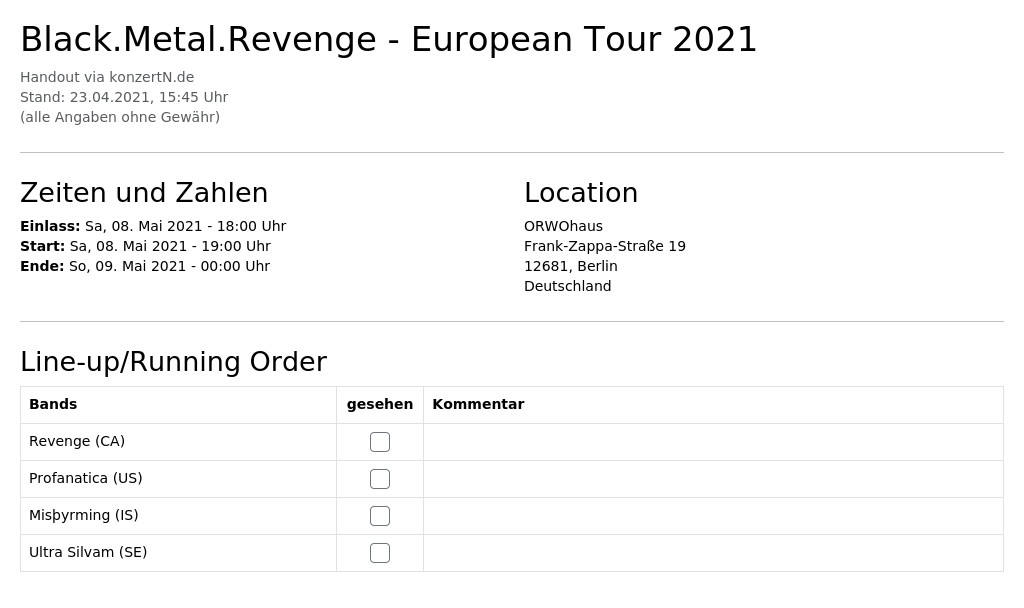Click the 'Handout via konzertN.de' text
Image resolution: width=1024 pixels, height=608 pixels.
pyautogui.click(x=107, y=77)
